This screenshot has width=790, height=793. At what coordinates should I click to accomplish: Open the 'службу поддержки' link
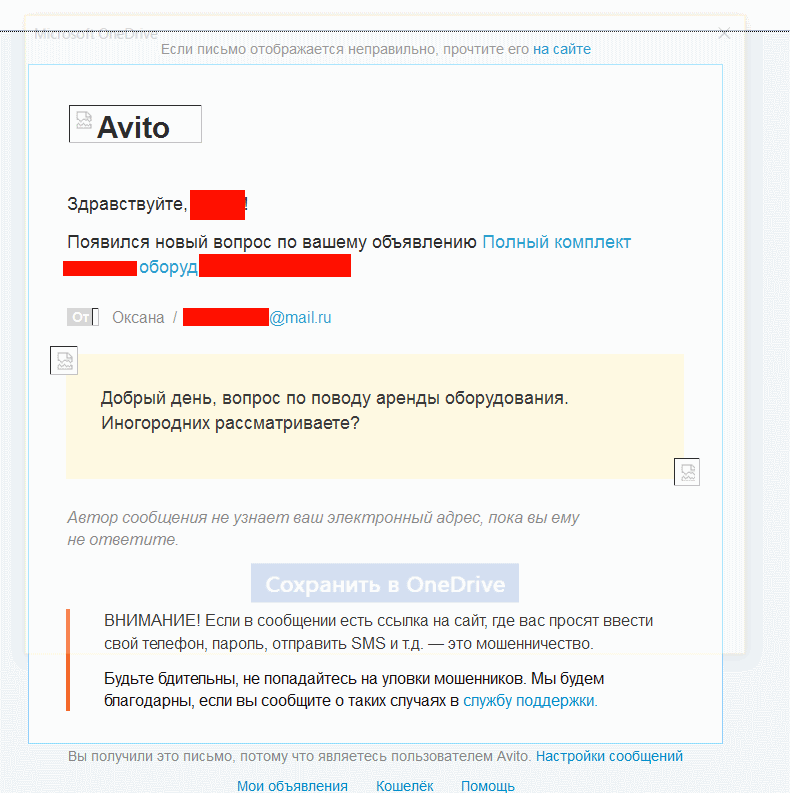pos(530,700)
